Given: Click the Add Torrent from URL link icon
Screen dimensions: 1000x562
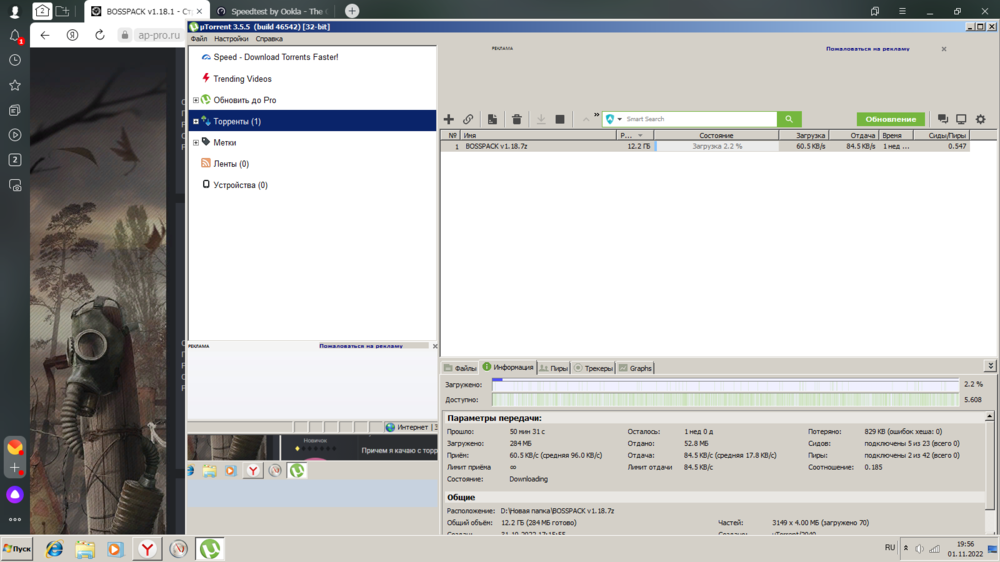Looking at the screenshot, I should (467, 119).
